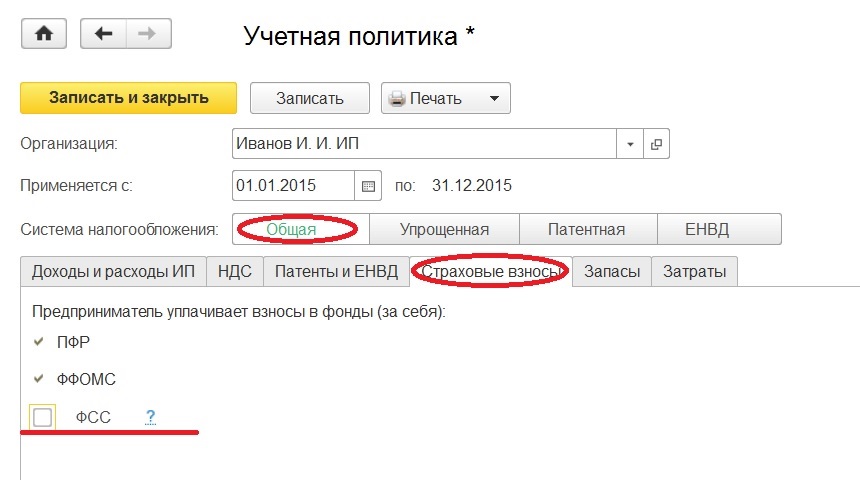Click Записать и закрыть button

(x=128, y=98)
